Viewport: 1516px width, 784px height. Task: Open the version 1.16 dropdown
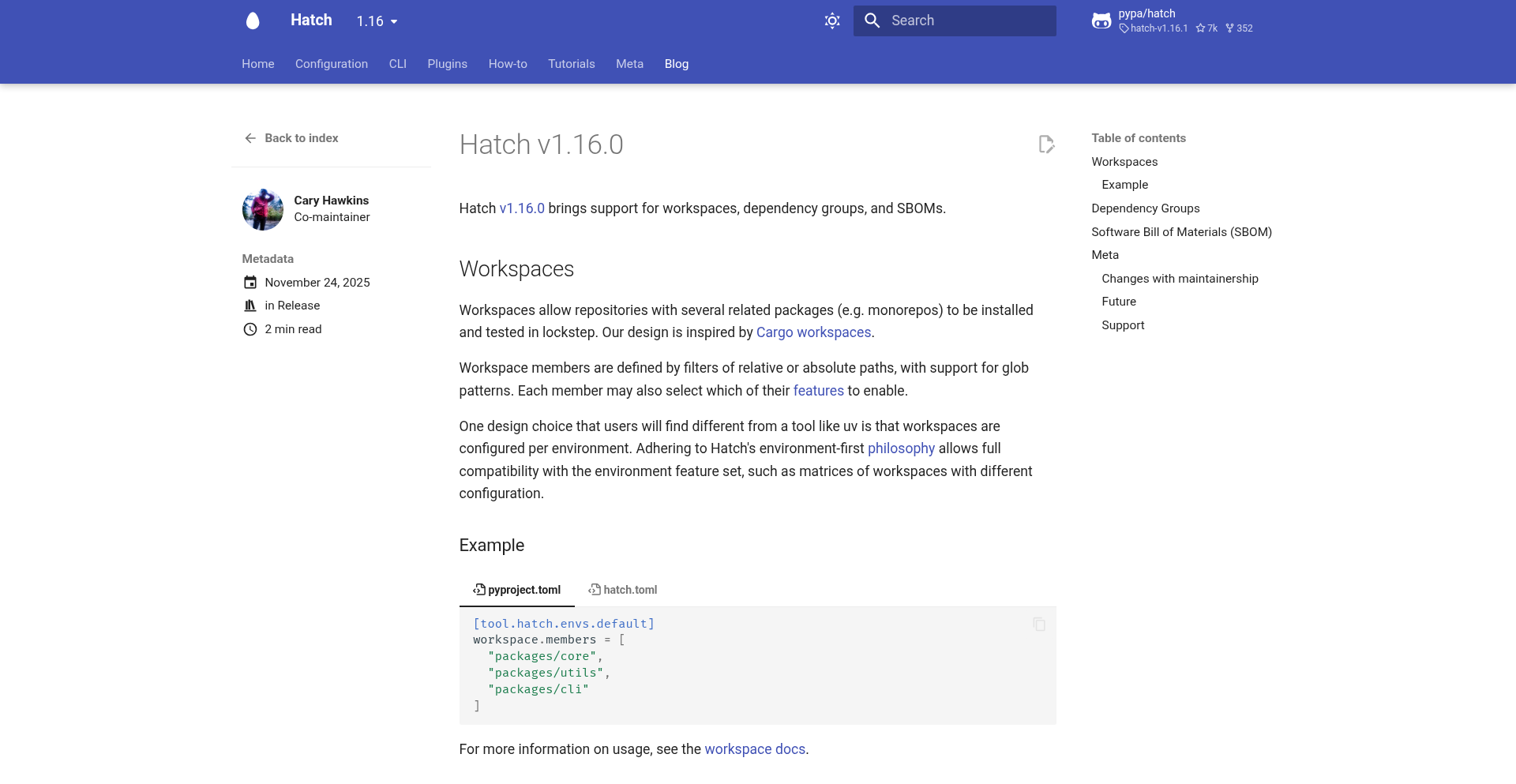(x=377, y=21)
